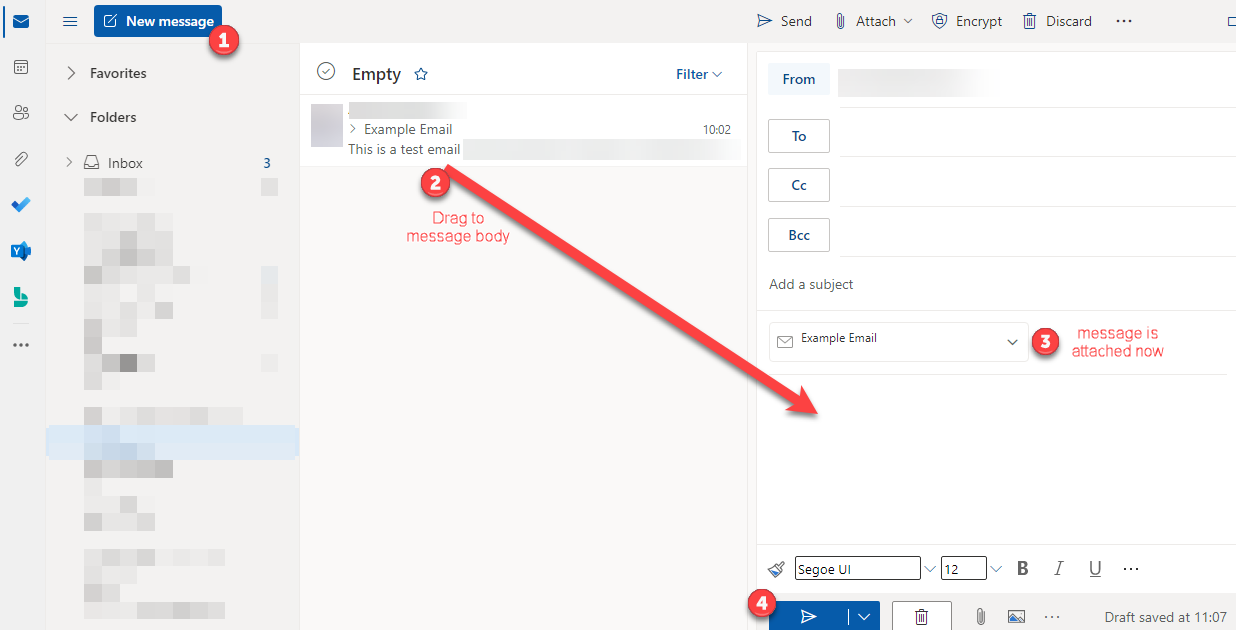1236x630 pixels.
Task: Open the Yammer app icon
Action: point(21,251)
